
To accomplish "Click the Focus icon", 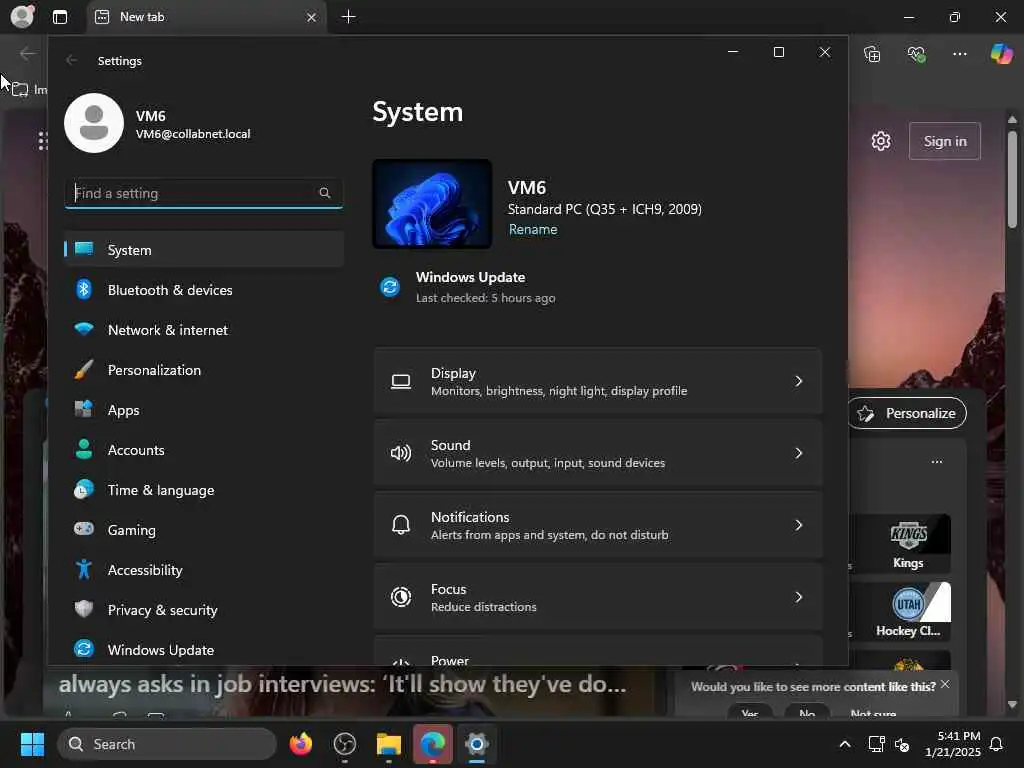I will coord(401,596).
